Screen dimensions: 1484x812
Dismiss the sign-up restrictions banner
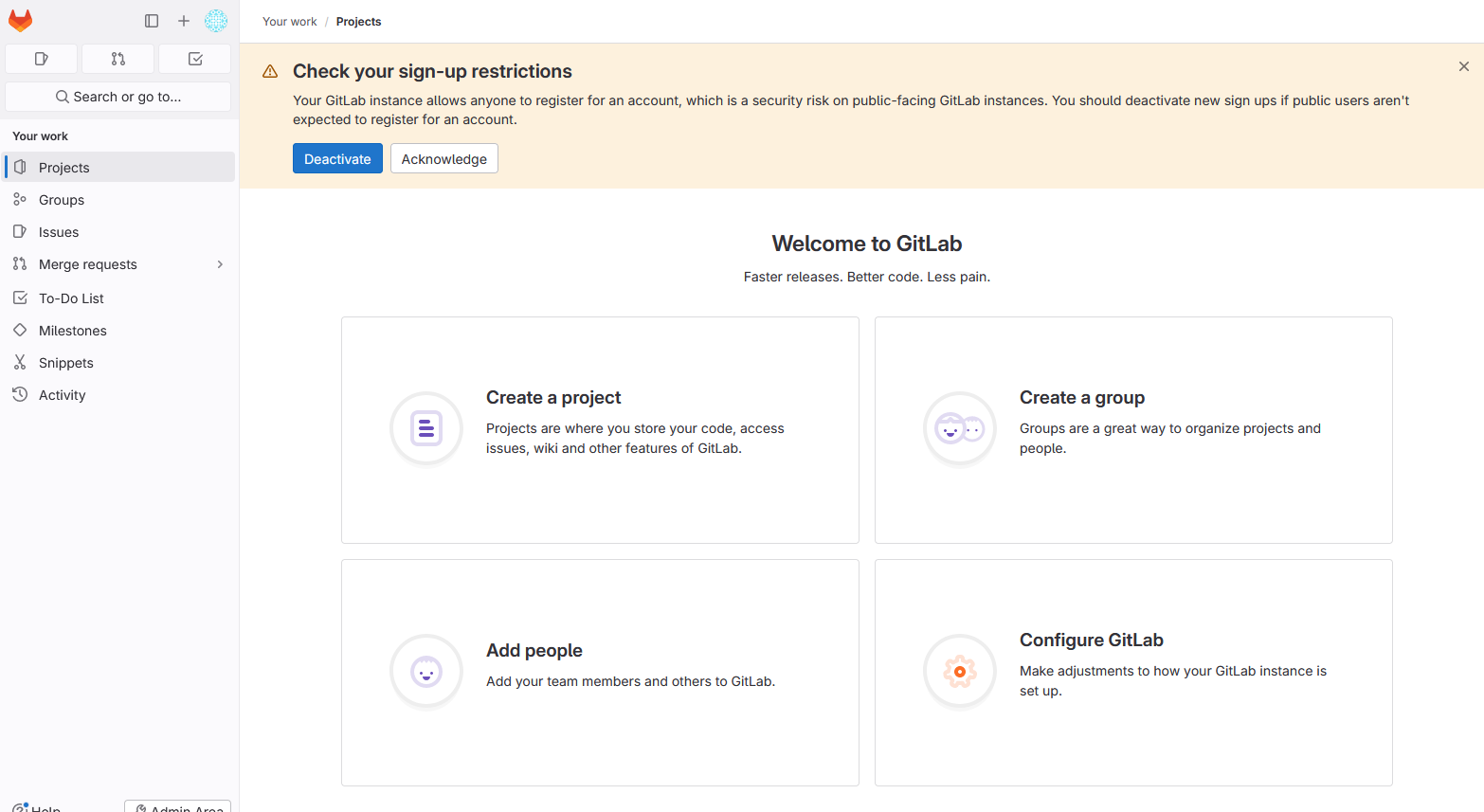pyautogui.click(x=1464, y=66)
